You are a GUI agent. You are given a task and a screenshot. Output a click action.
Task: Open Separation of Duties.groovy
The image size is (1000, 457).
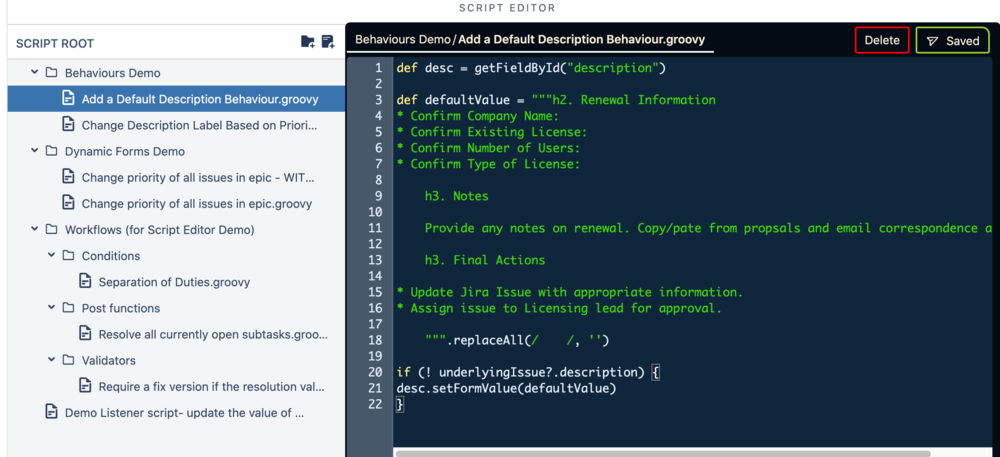174,282
